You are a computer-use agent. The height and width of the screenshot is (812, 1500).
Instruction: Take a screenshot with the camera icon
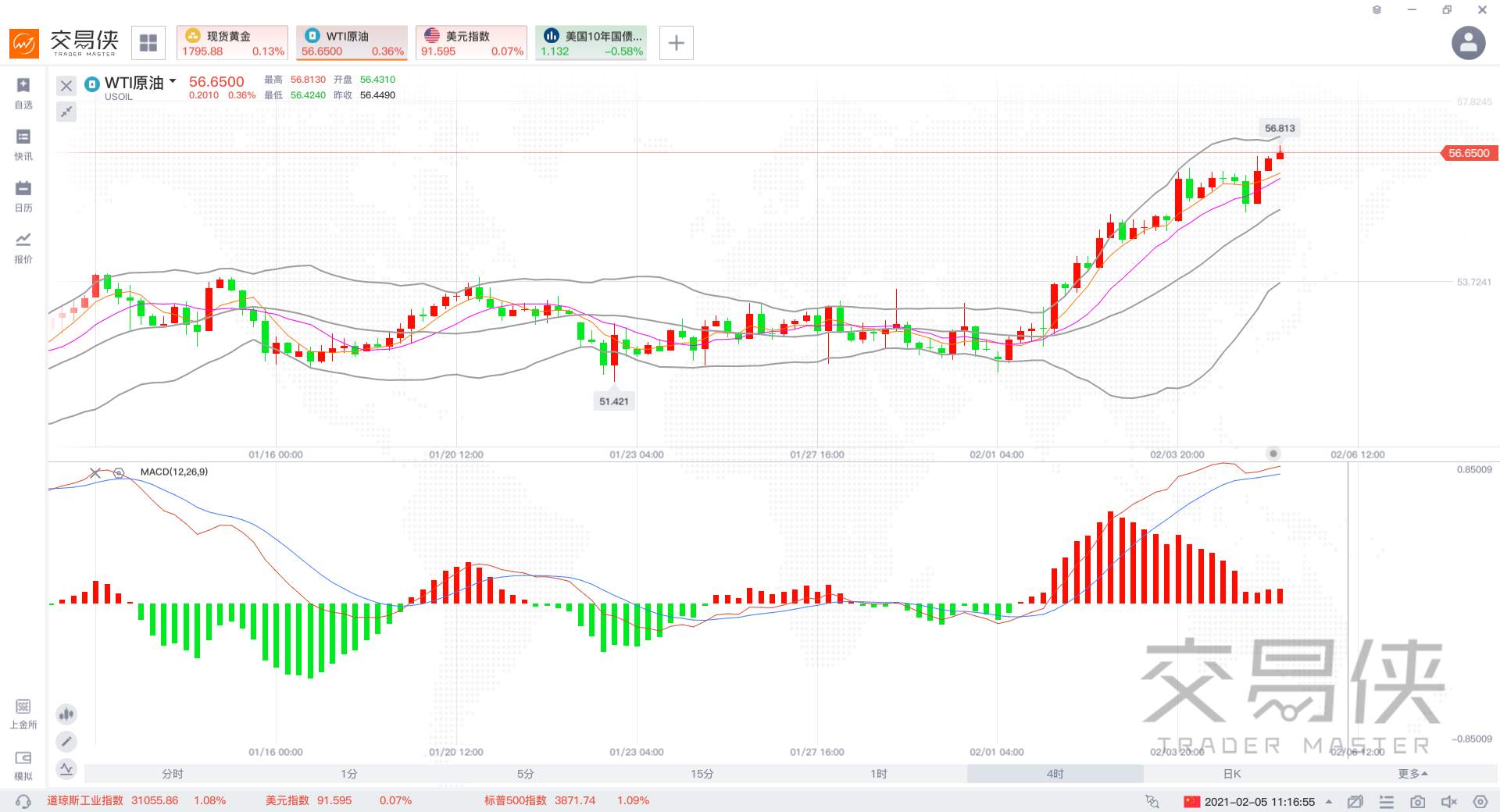1418,802
